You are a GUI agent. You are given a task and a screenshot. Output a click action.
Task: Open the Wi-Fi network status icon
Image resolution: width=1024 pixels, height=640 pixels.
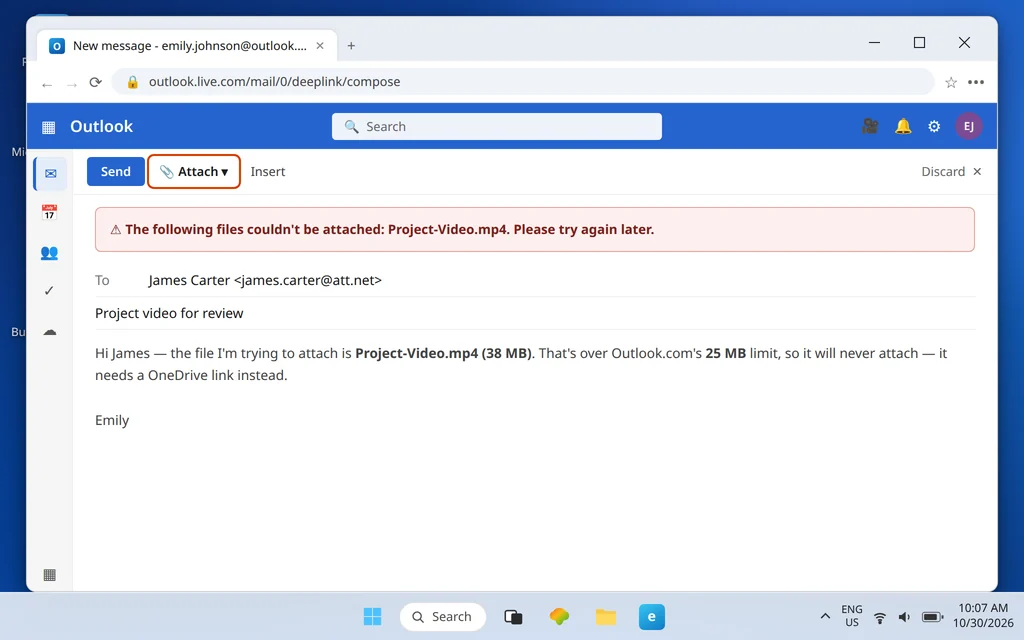[x=880, y=617]
